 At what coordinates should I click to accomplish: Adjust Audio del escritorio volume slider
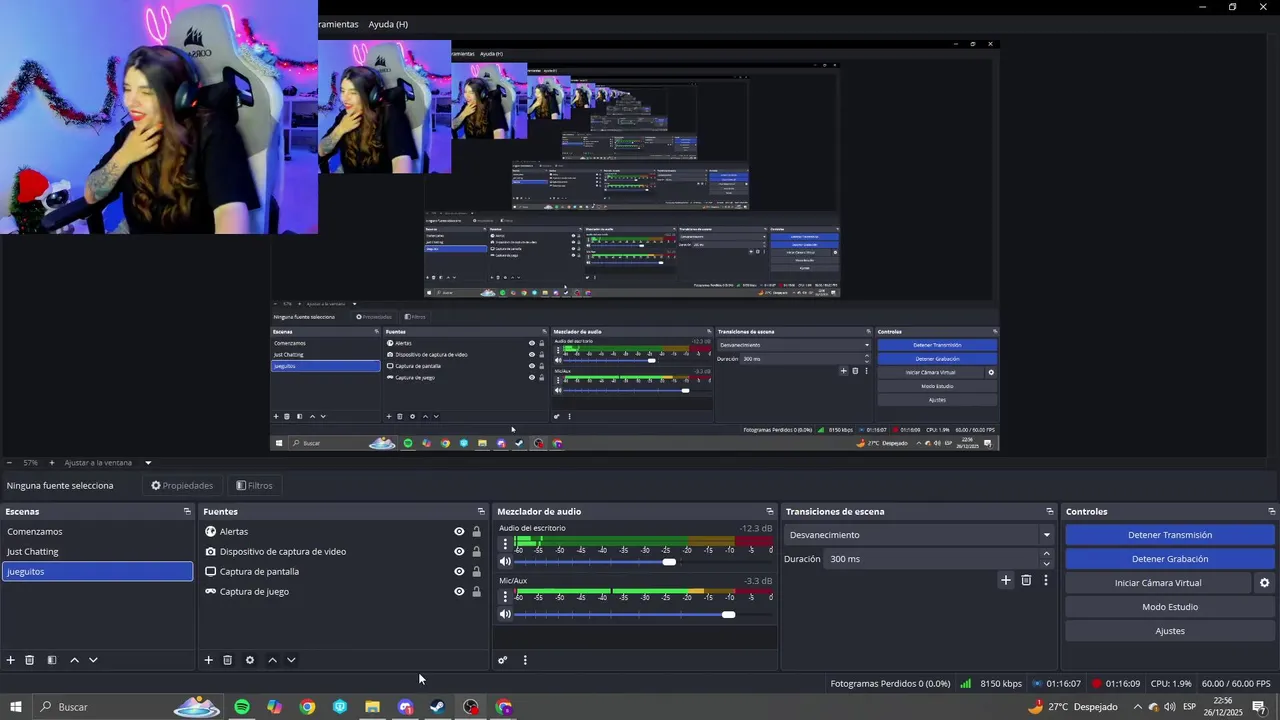click(x=669, y=562)
